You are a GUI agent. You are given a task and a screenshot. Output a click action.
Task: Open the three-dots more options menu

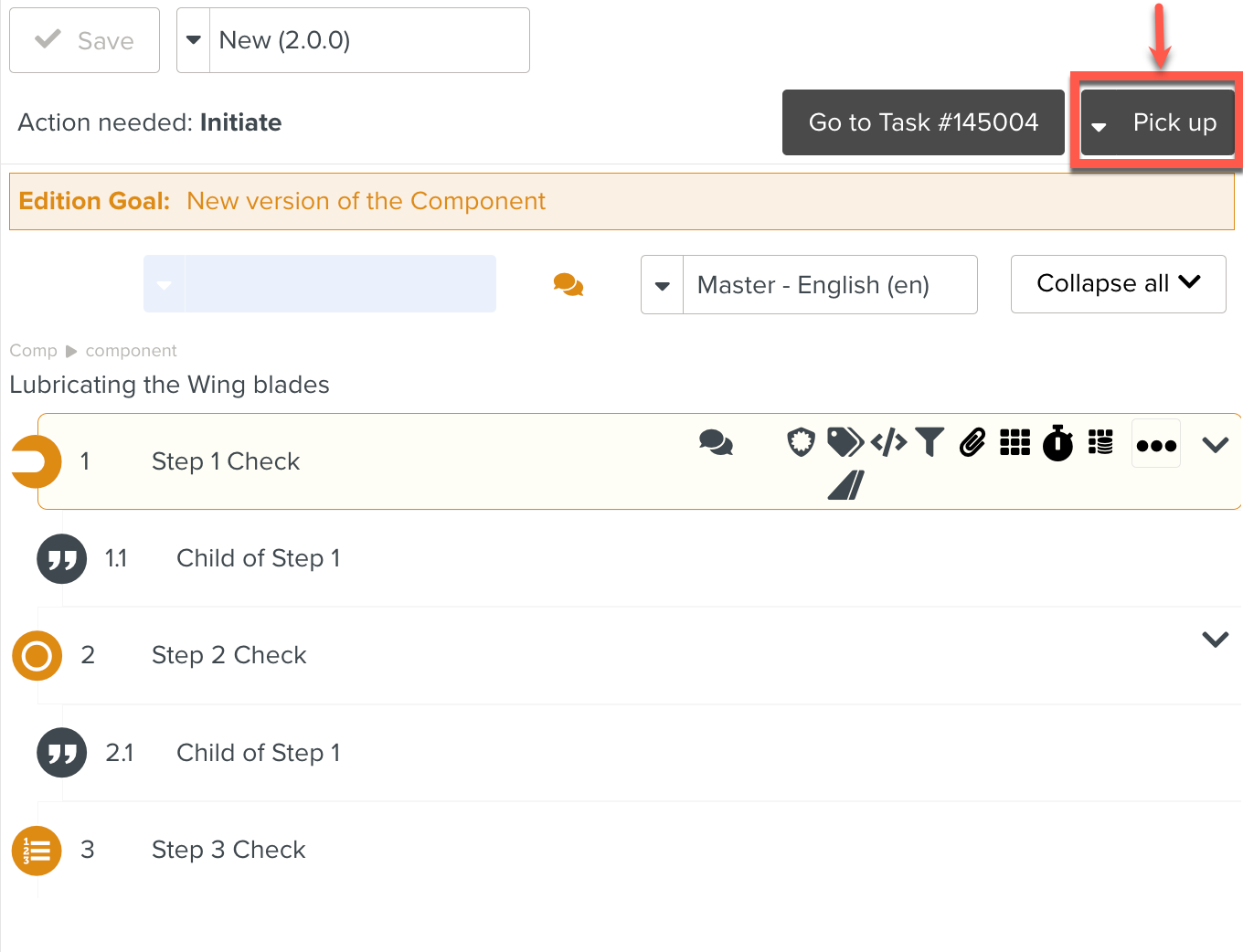pyautogui.click(x=1156, y=445)
